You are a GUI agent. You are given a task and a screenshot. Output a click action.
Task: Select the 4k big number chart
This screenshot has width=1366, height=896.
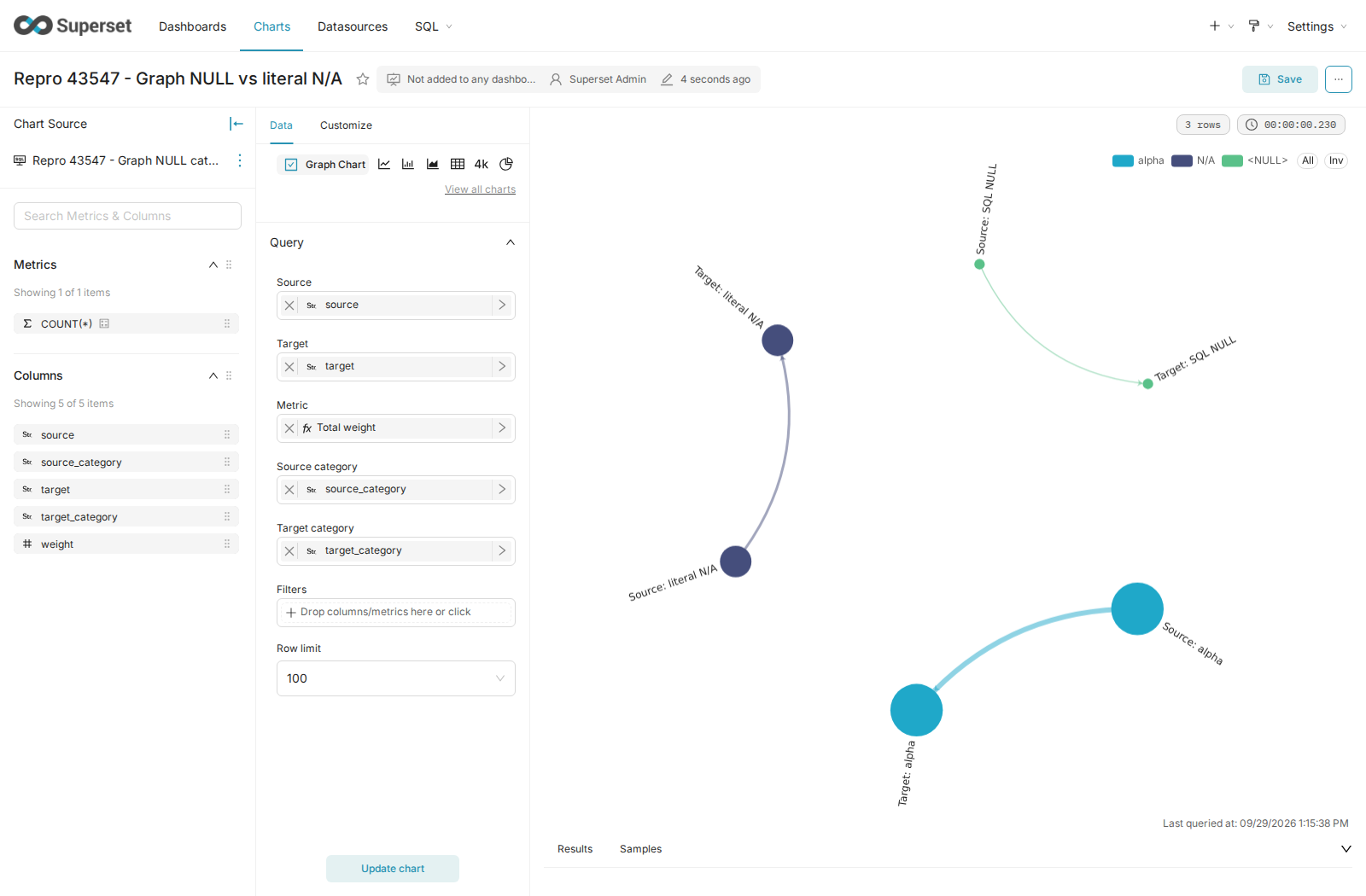click(x=482, y=164)
